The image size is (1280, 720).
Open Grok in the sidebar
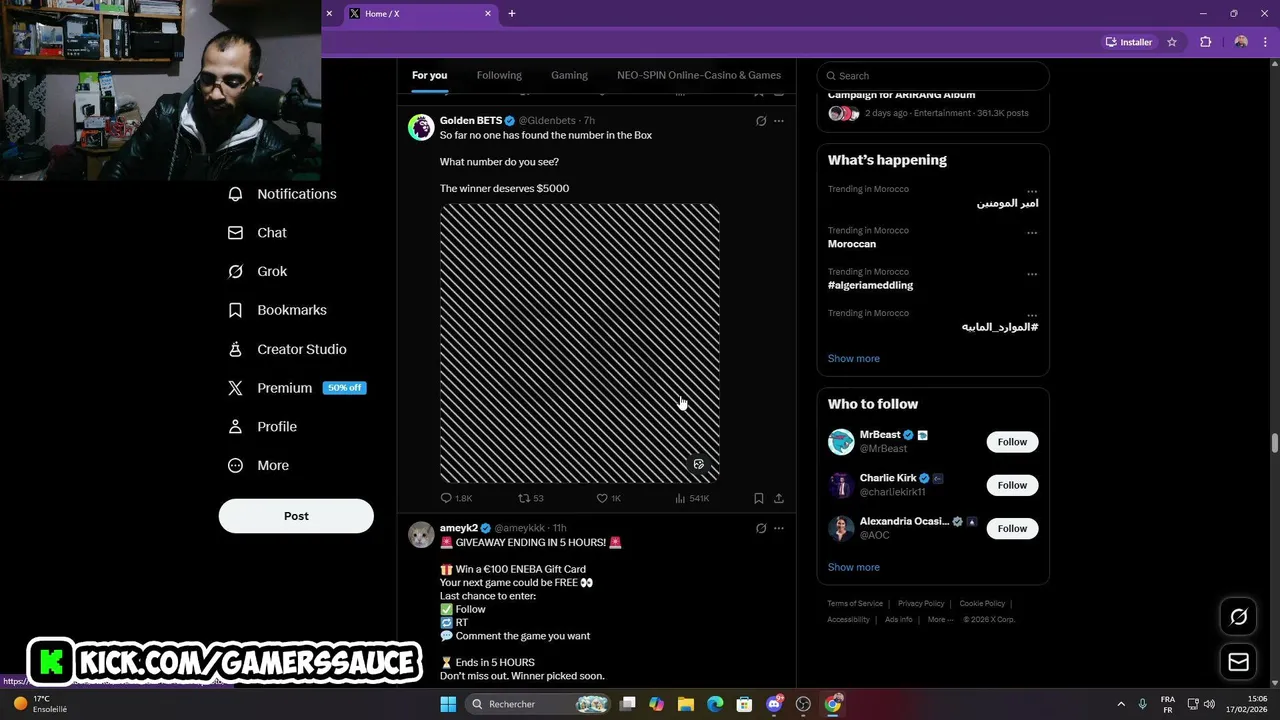click(x=258, y=272)
